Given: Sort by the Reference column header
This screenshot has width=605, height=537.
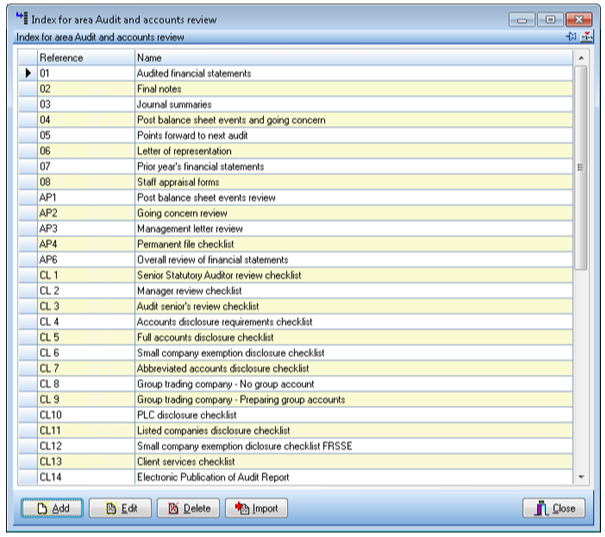Looking at the screenshot, I should point(86,58).
